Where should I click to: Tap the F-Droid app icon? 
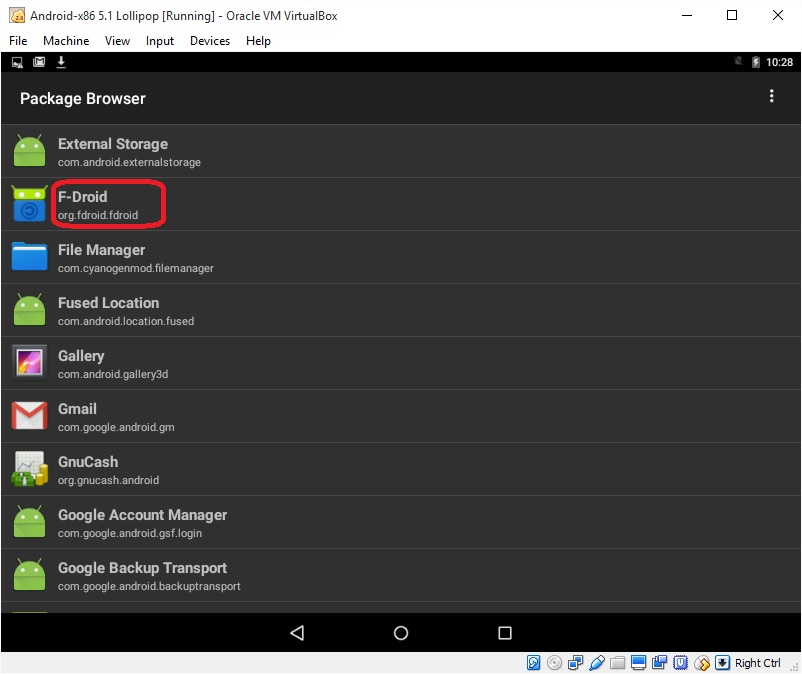(29, 204)
